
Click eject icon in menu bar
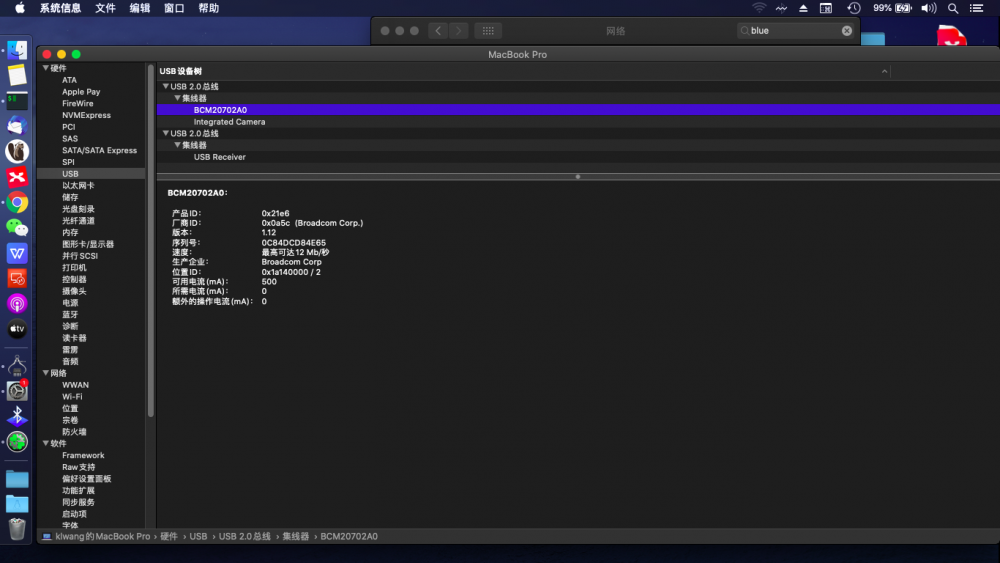[x=804, y=8]
